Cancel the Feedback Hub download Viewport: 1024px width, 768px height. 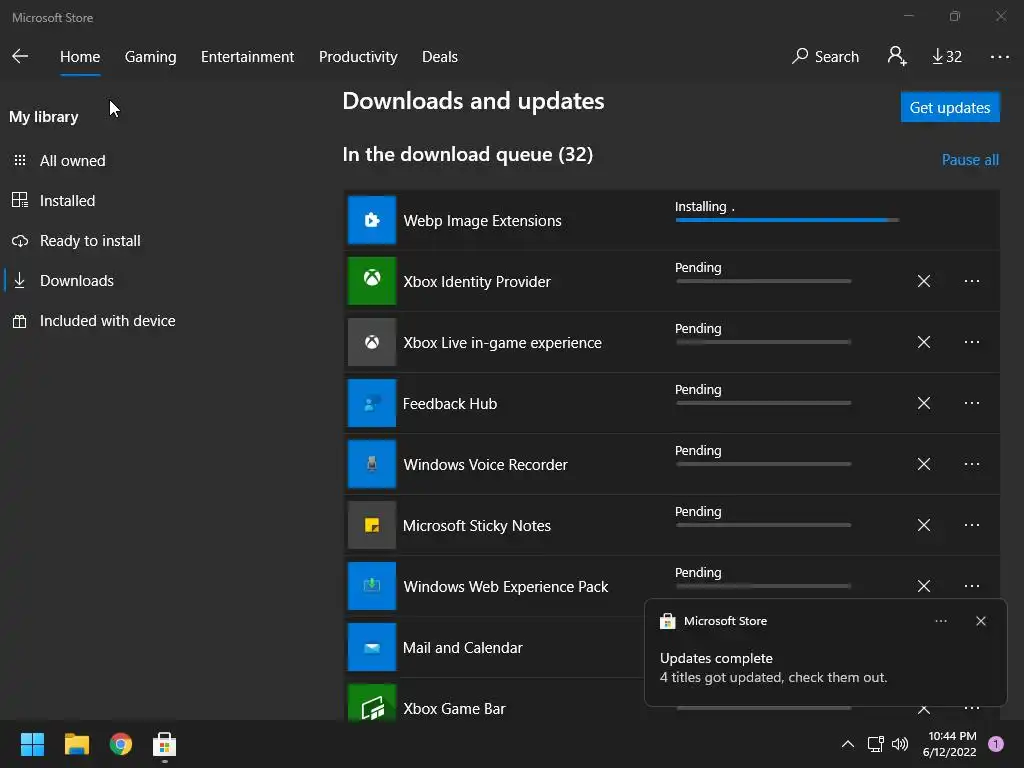[923, 403]
